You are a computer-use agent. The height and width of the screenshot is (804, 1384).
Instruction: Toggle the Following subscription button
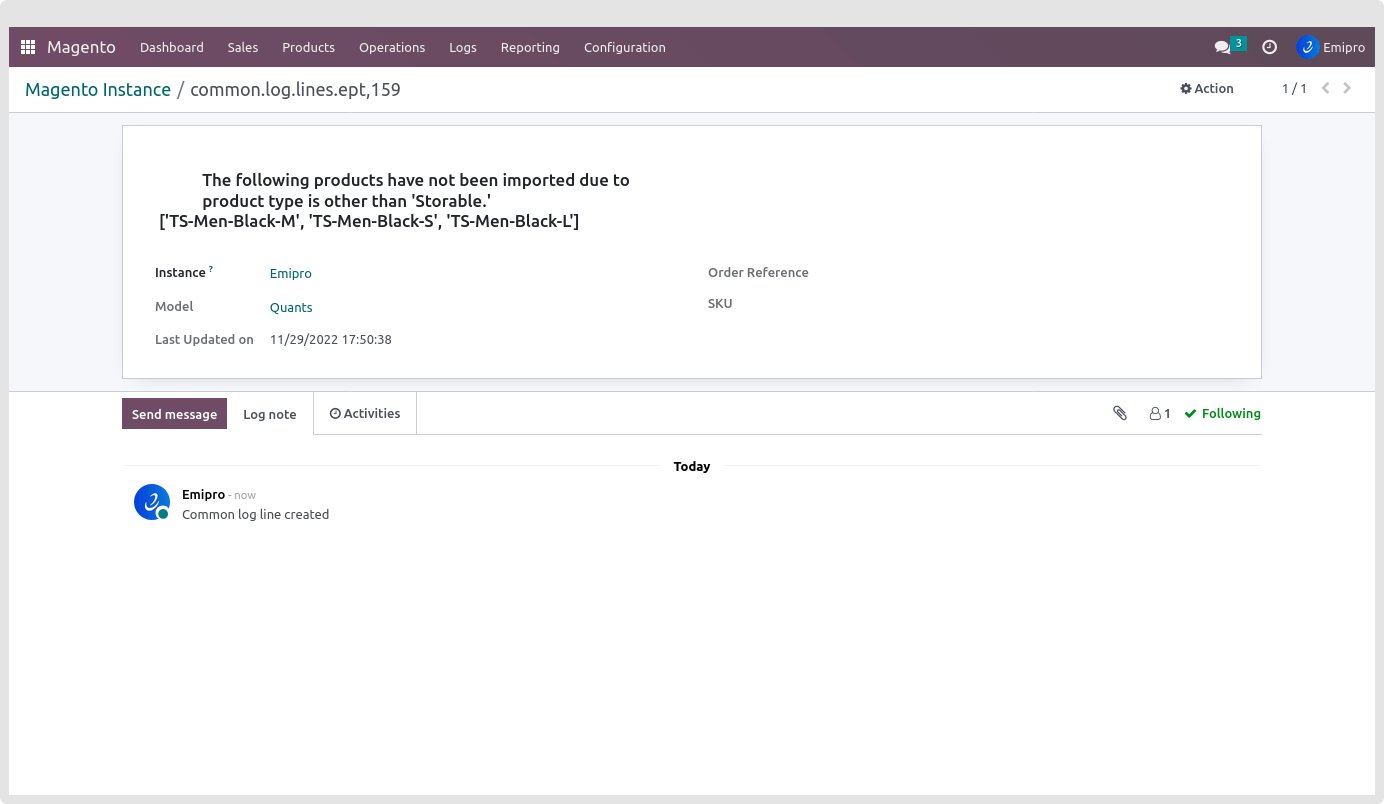1222,413
